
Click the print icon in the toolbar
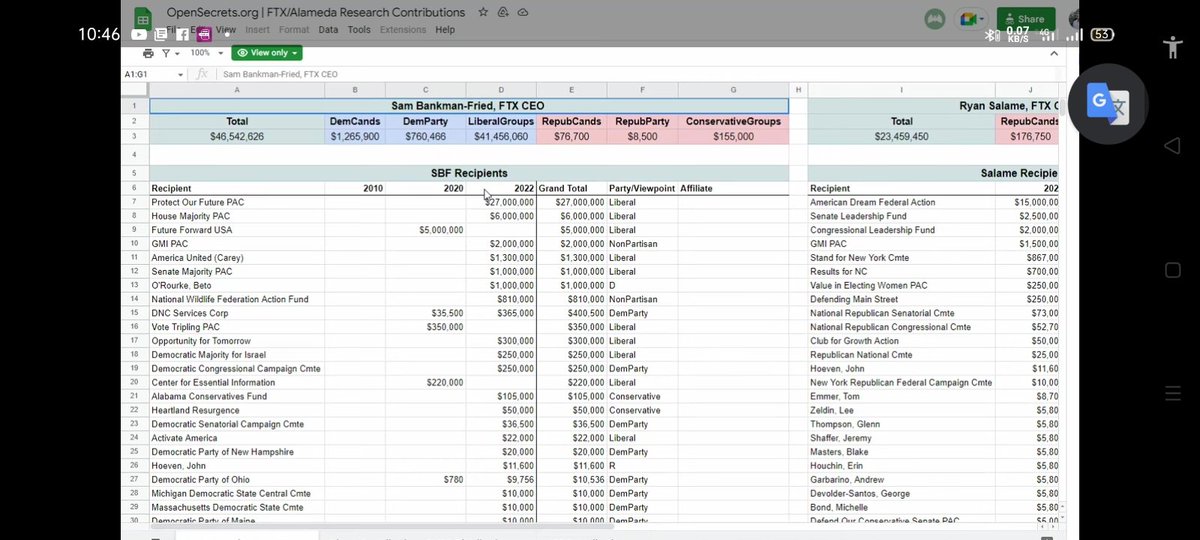(x=148, y=53)
